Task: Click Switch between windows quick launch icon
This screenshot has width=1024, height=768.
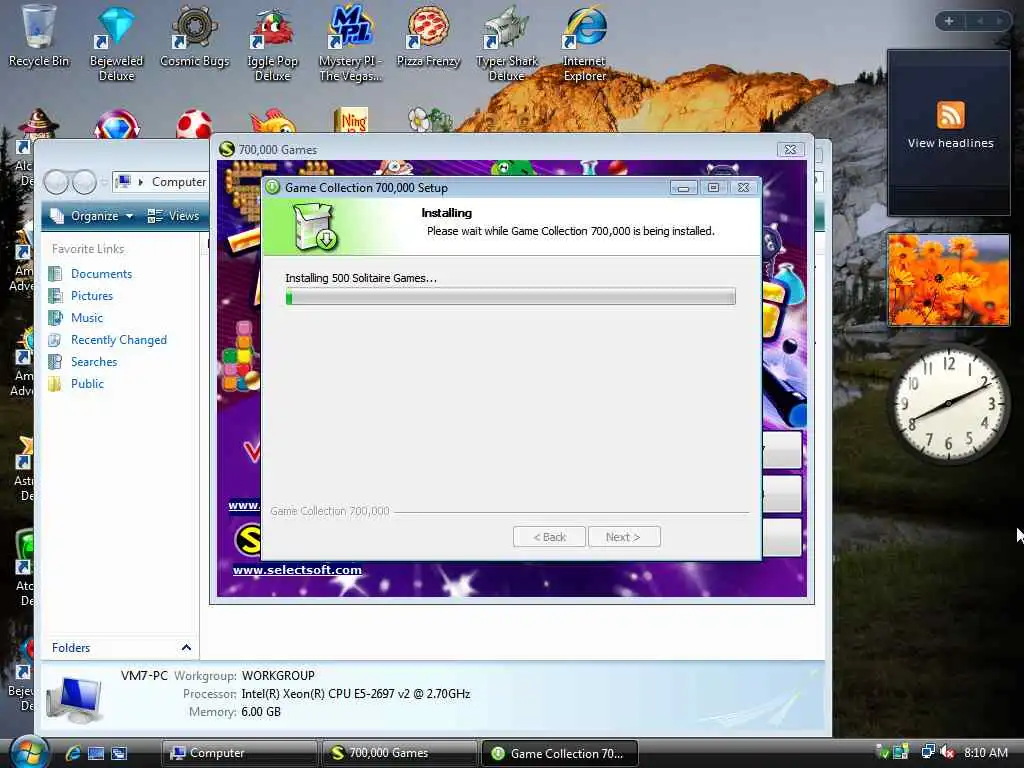Action: pyautogui.click(x=119, y=753)
